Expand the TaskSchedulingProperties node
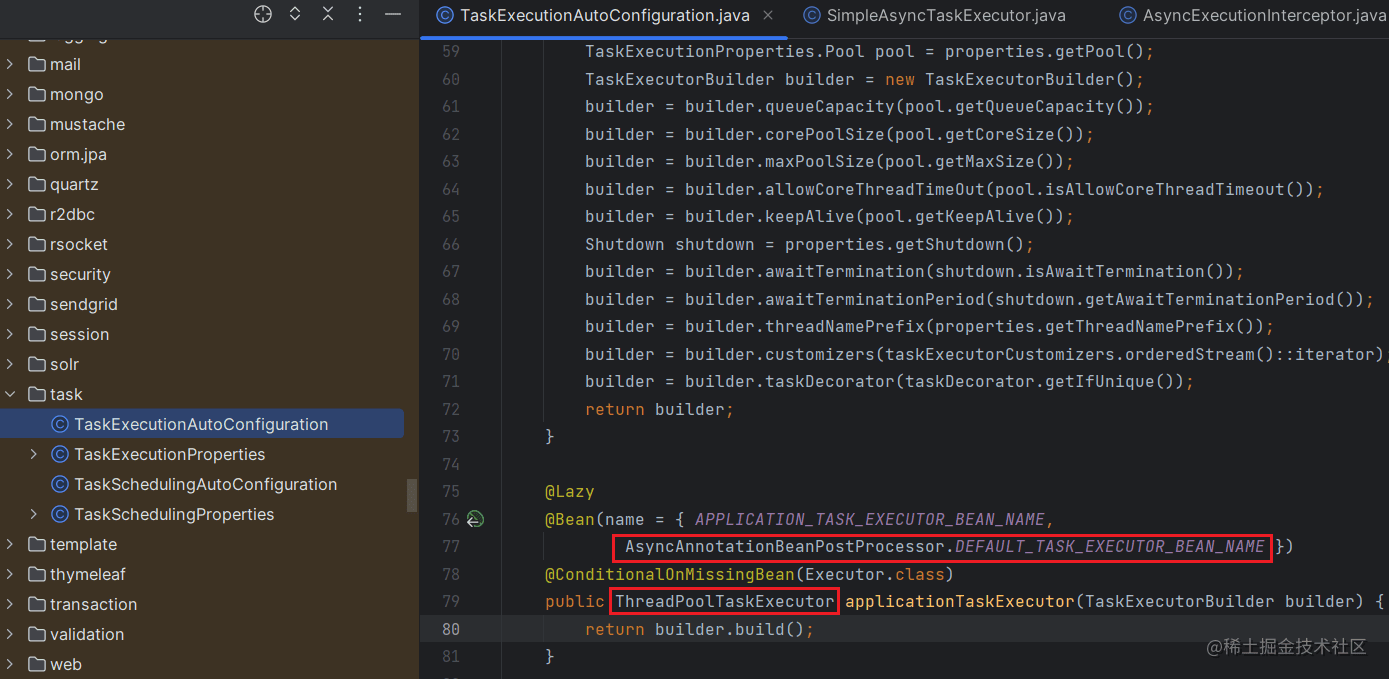This screenshot has height=679, width=1389. click(33, 514)
